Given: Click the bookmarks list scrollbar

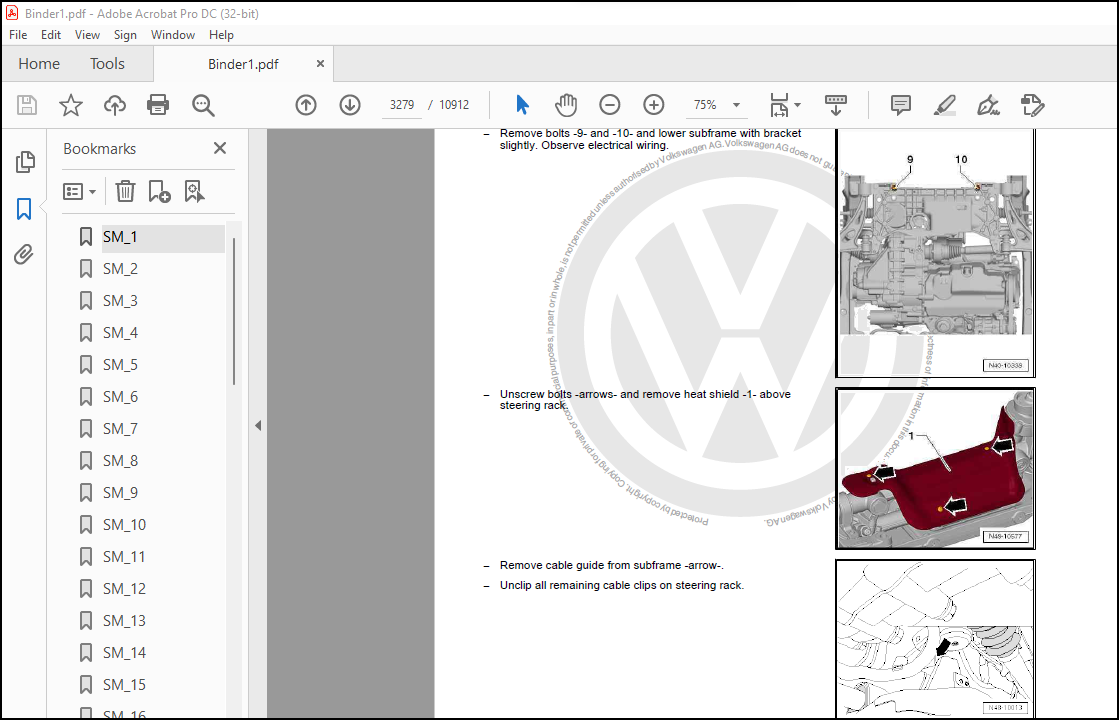Looking at the screenshot, I should tap(233, 311).
